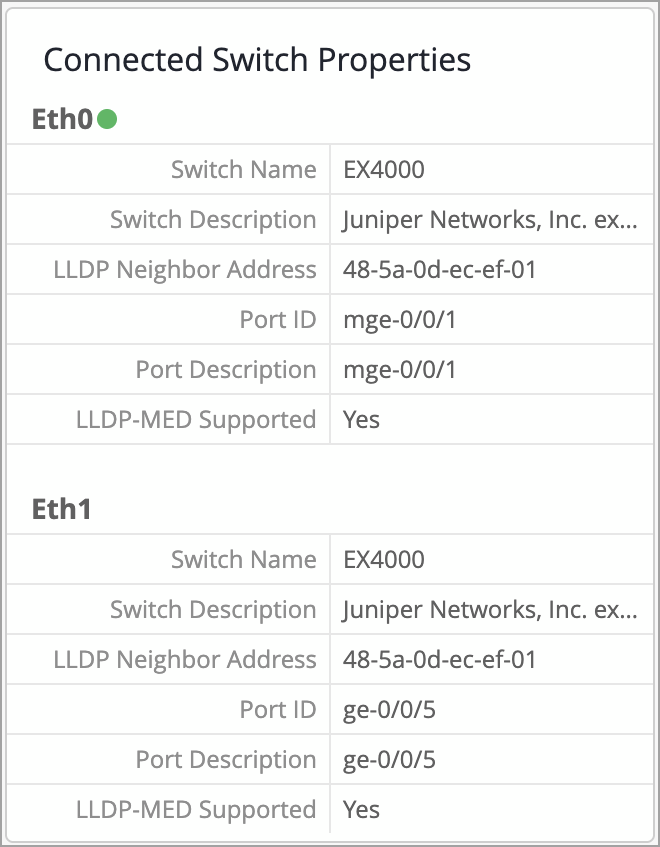Screen dimensions: 660x847
Task: Click the Yes value for Eth1 LLDP-MED Supported
Action: [361, 810]
